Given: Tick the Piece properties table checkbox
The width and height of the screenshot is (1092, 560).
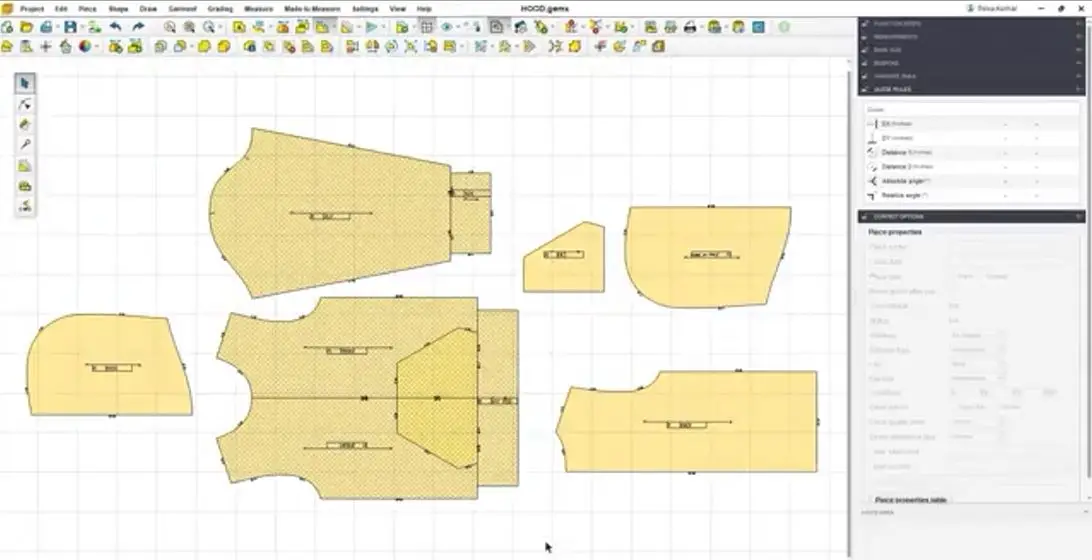Looking at the screenshot, I should [869, 499].
